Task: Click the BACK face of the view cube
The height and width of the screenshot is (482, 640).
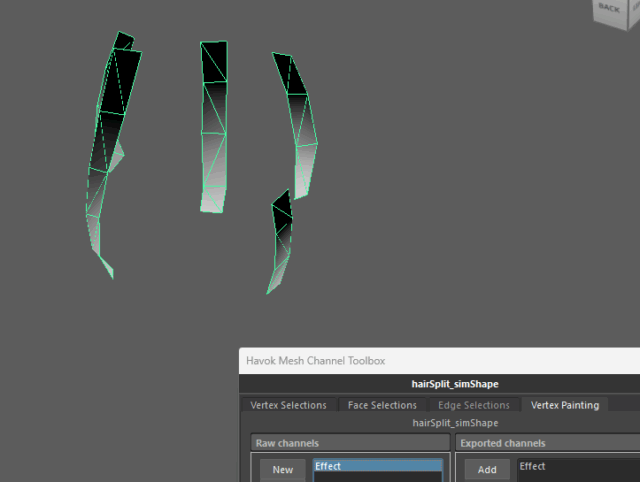Action: coord(609,8)
